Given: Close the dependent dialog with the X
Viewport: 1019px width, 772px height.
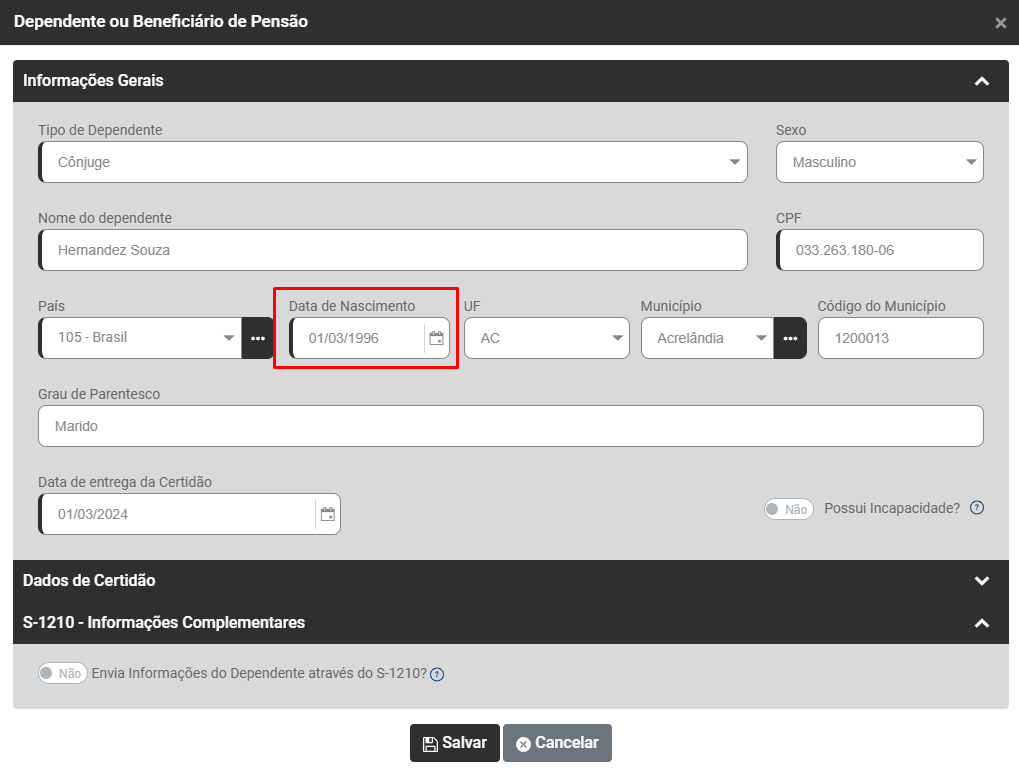Looking at the screenshot, I should 1000,23.
